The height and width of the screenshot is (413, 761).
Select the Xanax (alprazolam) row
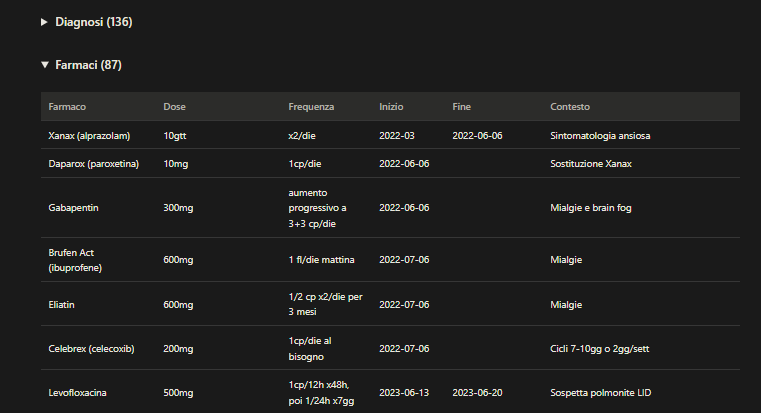click(x=390, y=135)
